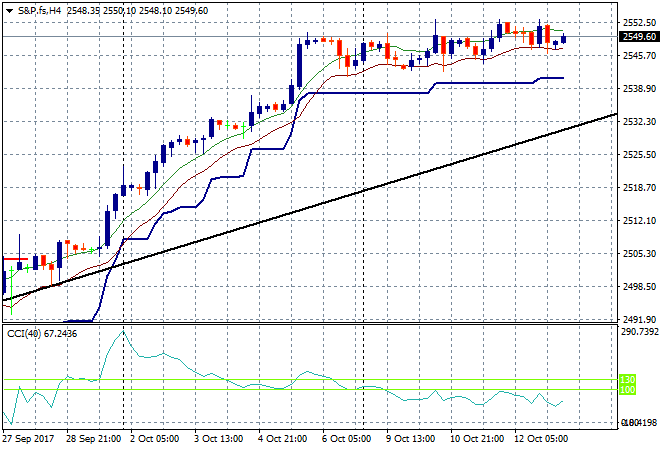The image size is (660, 450).
Task: Click the 2518.70 price axis label
Action: pyautogui.click(x=639, y=187)
